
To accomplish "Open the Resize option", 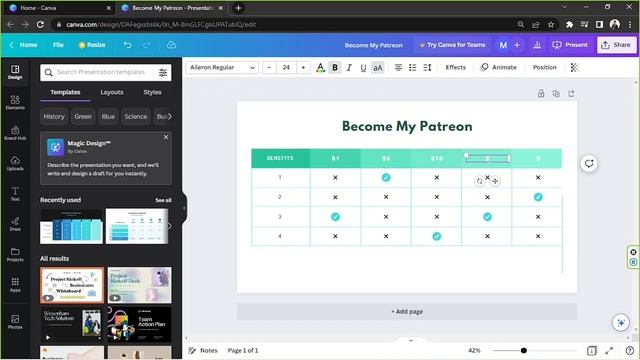I will click(92, 45).
